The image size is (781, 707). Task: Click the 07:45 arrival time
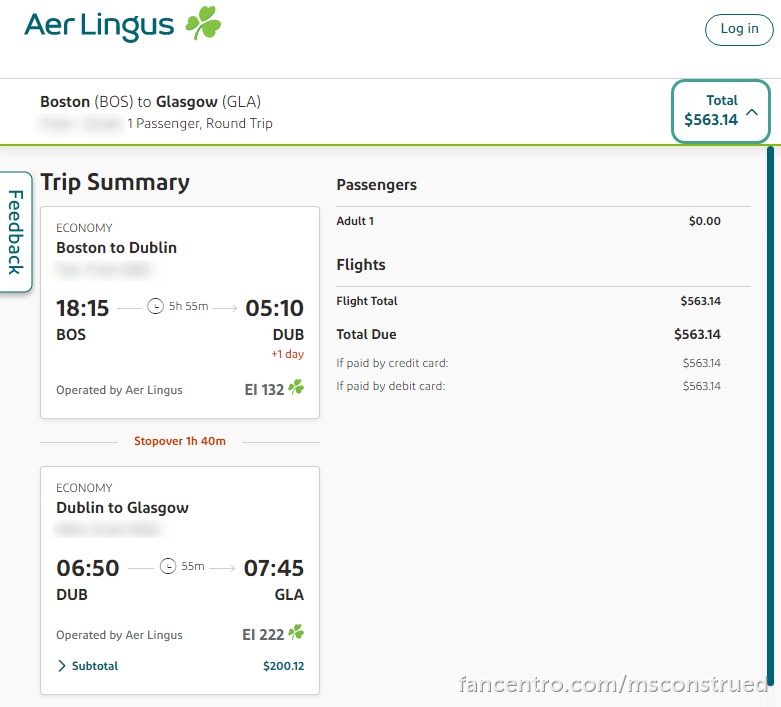(273, 568)
